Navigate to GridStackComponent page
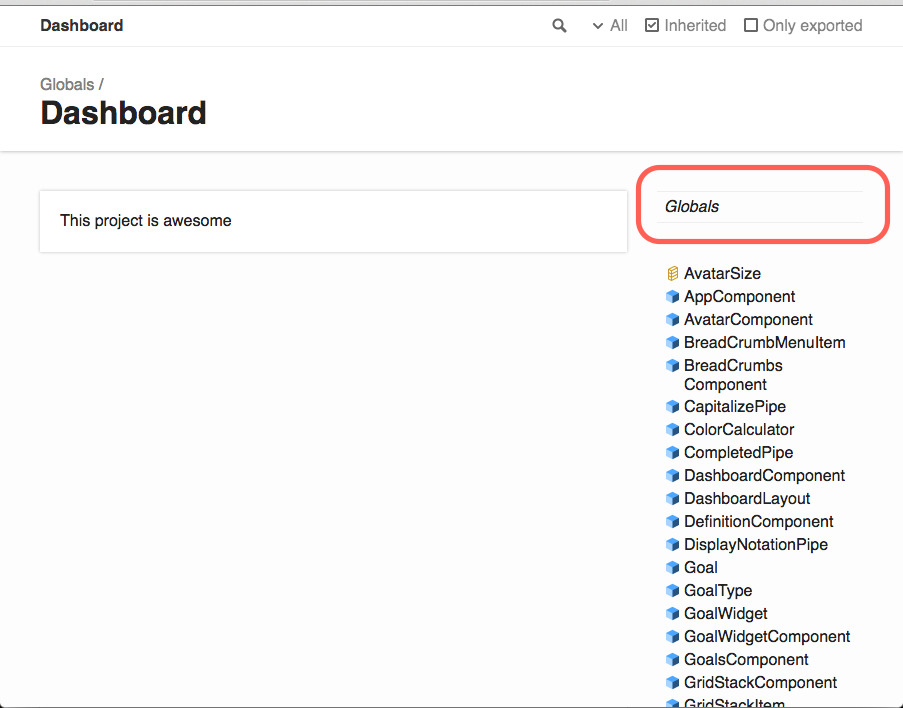Screen dimensions: 903x708 point(760,683)
